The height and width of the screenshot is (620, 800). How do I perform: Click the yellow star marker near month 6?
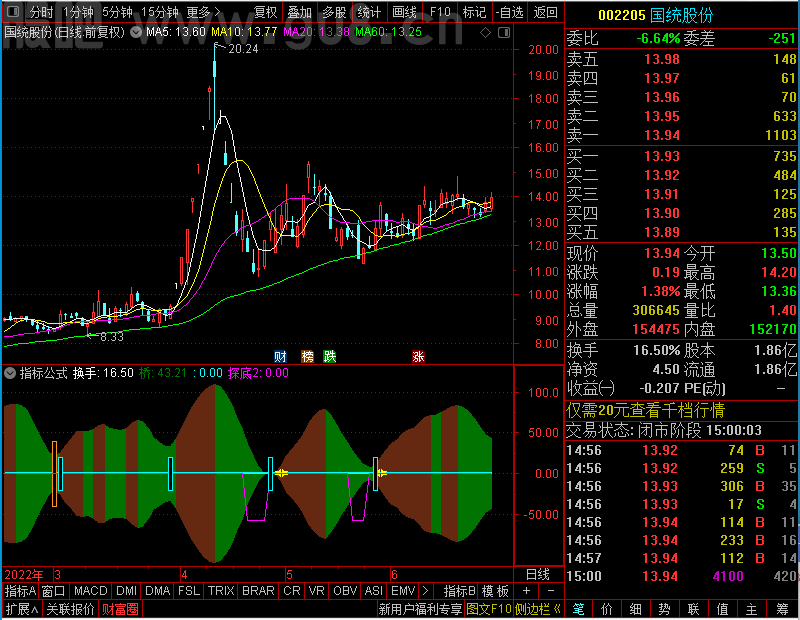point(382,473)
